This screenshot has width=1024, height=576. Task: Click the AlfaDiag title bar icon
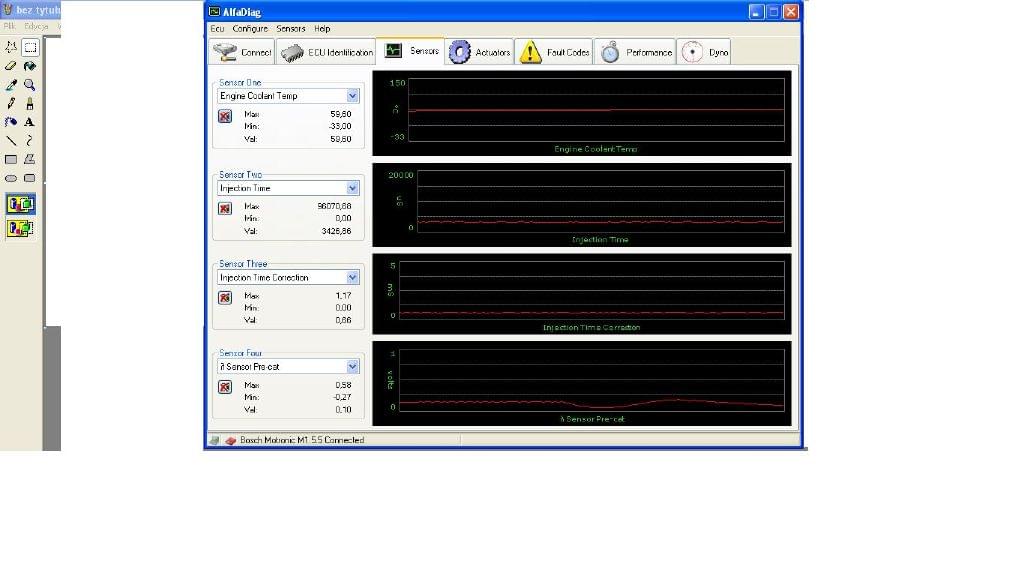point(214,11)
